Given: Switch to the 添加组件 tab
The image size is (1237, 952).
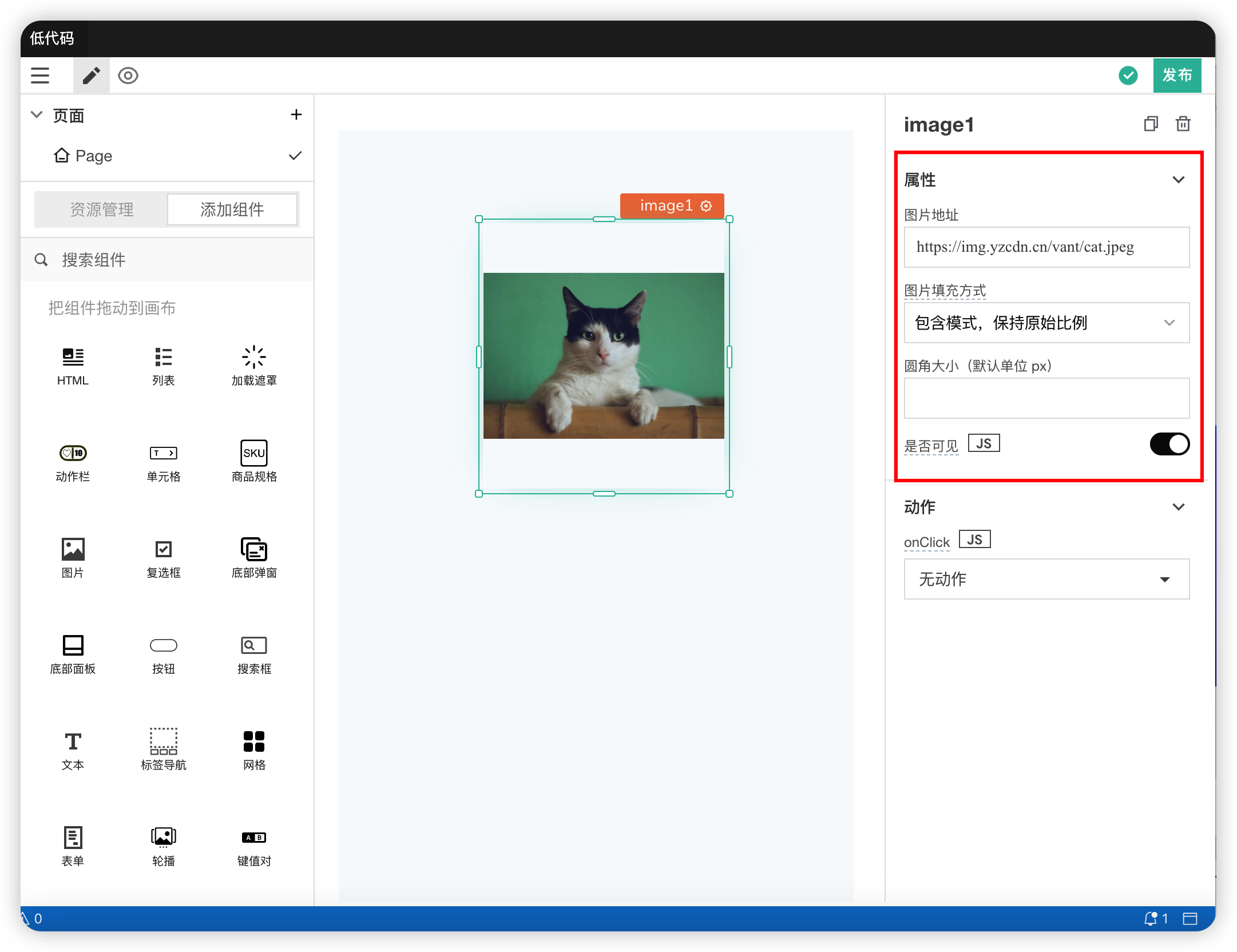Looking at the screenshot, I should pos(232,209).
